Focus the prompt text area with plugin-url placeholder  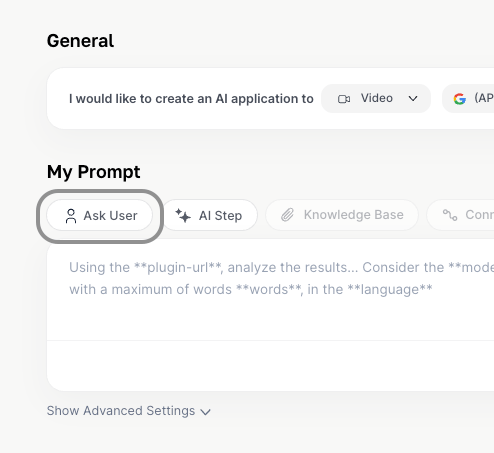[x=270, y=290]
